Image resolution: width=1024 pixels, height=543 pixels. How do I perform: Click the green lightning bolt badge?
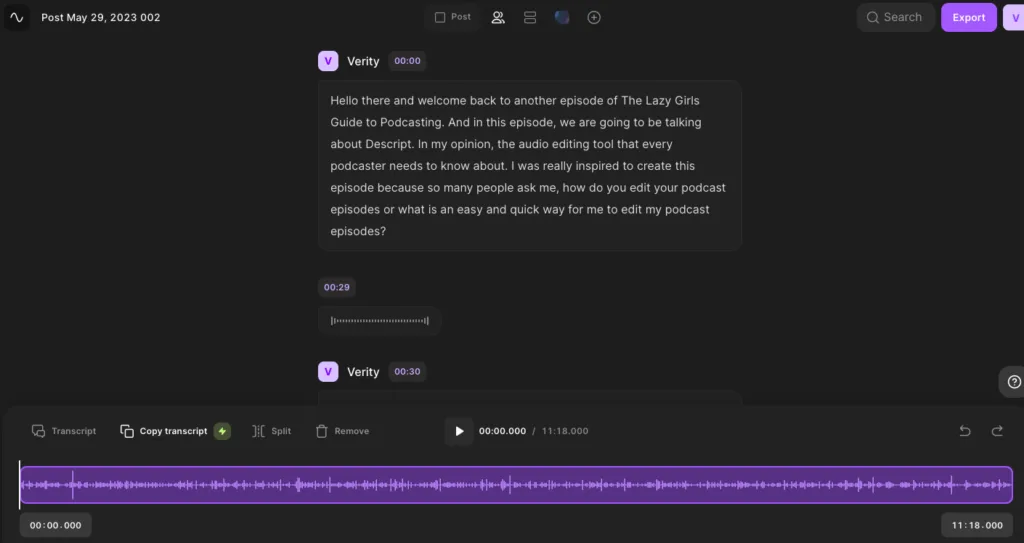pos(222,431)
